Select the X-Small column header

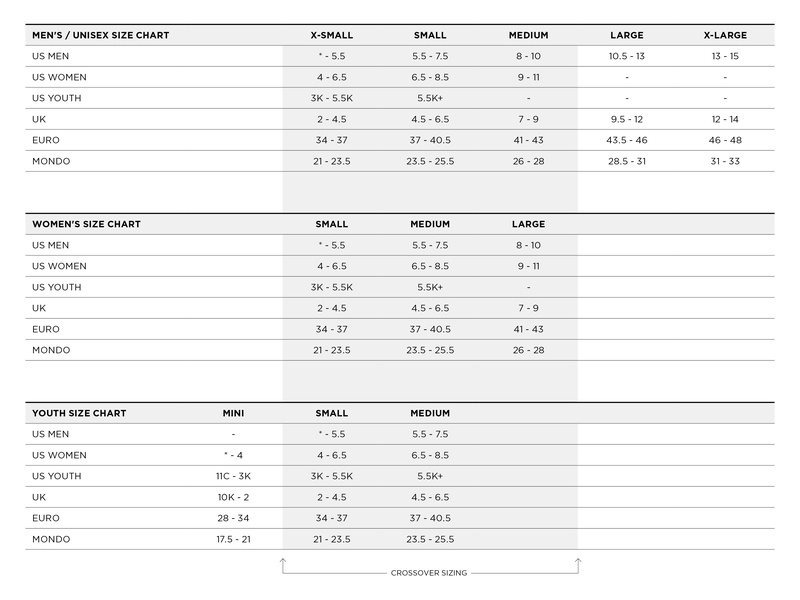pos(332,35)
